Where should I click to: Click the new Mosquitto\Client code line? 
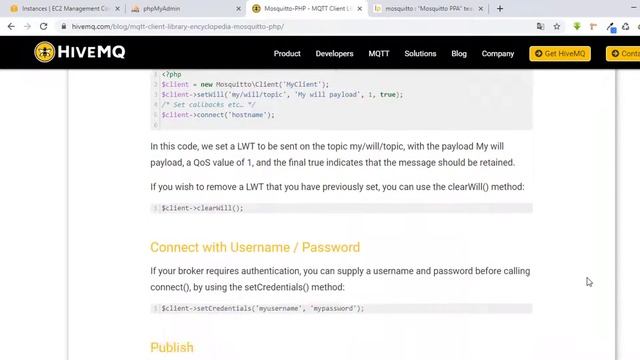click(x=245, y=84)
